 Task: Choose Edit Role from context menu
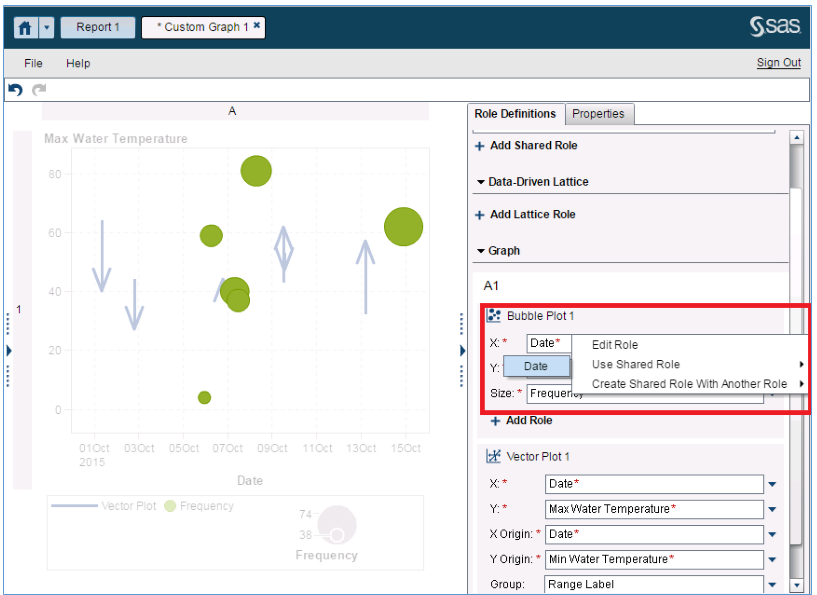tap(615, 345)
